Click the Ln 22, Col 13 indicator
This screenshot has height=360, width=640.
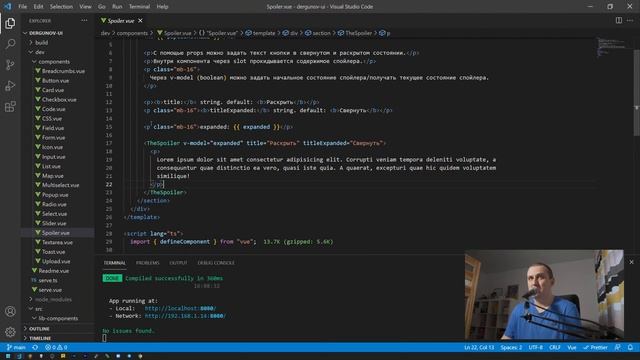tap(479, 347)
